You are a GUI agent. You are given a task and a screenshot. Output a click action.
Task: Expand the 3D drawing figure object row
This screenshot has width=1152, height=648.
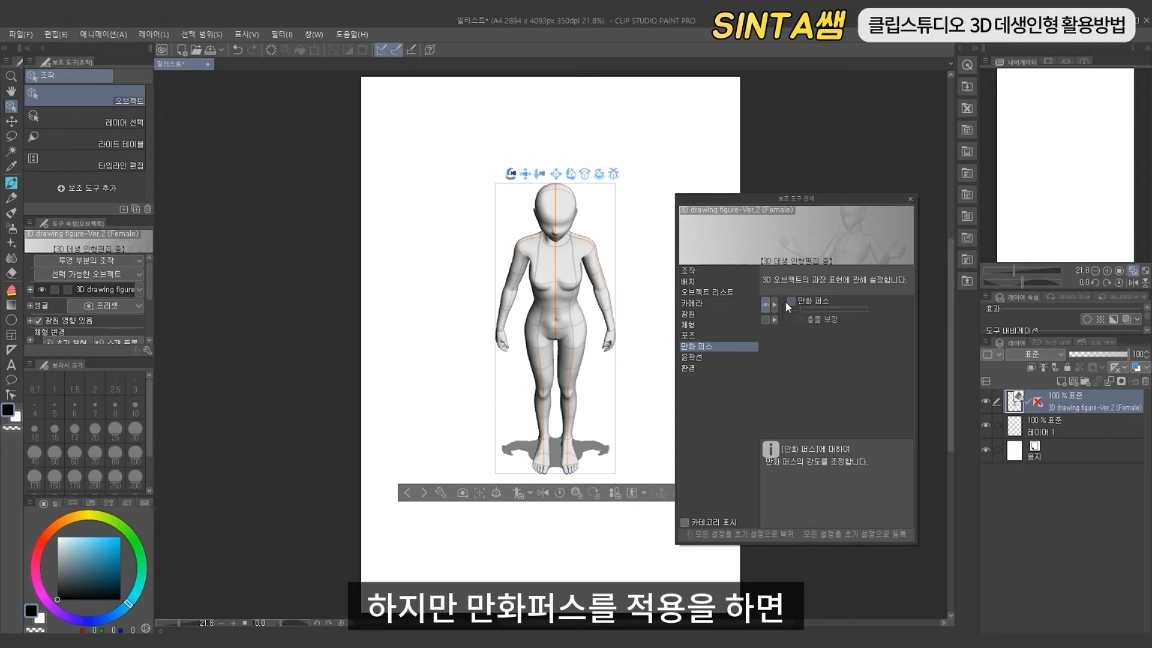[x=30, y=289]
